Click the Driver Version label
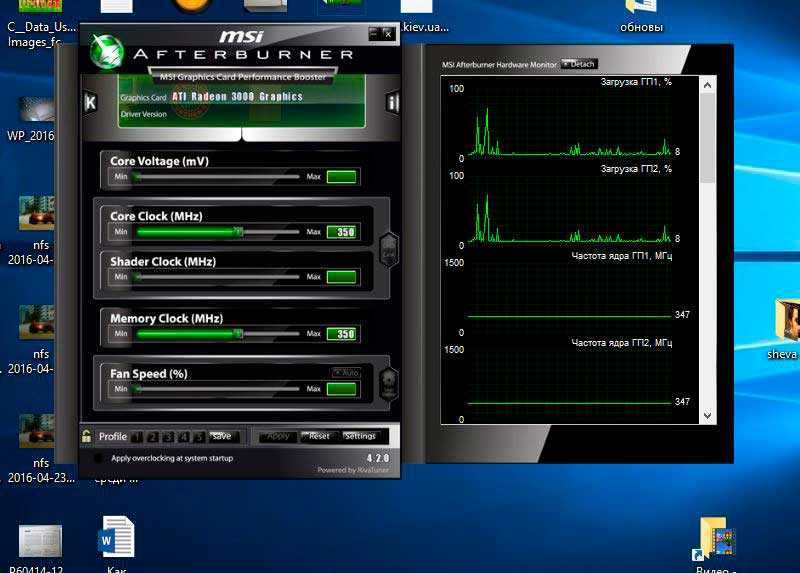 click(x=144, y=114)
